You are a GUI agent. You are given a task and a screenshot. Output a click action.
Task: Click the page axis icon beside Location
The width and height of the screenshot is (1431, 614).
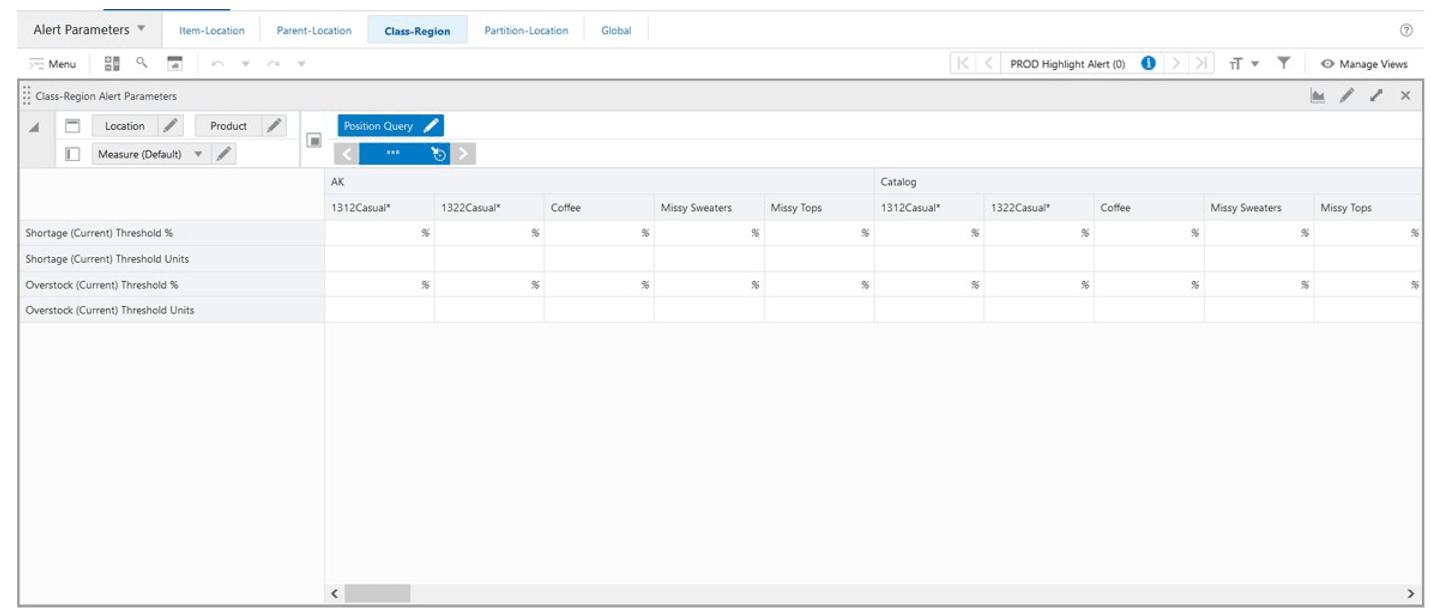pyautogui.click(x=72, y=126)
